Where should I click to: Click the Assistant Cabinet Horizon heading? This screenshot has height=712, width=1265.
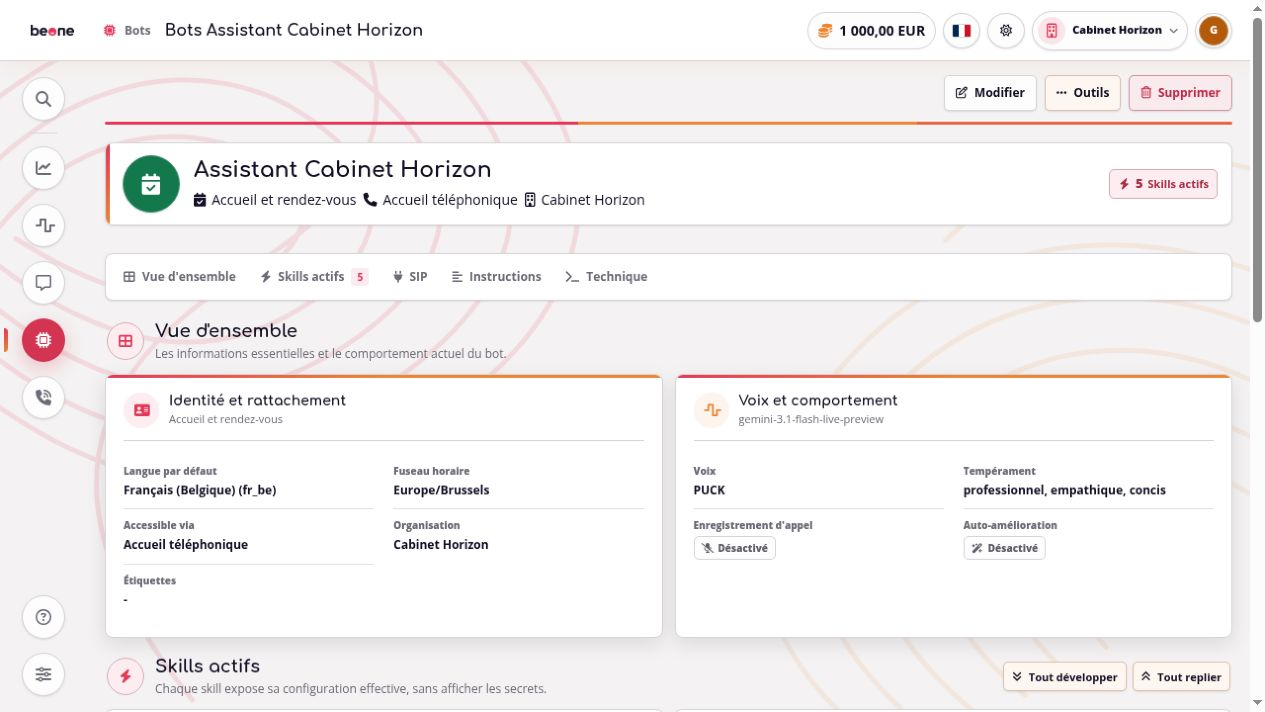(x=342, y=169)
